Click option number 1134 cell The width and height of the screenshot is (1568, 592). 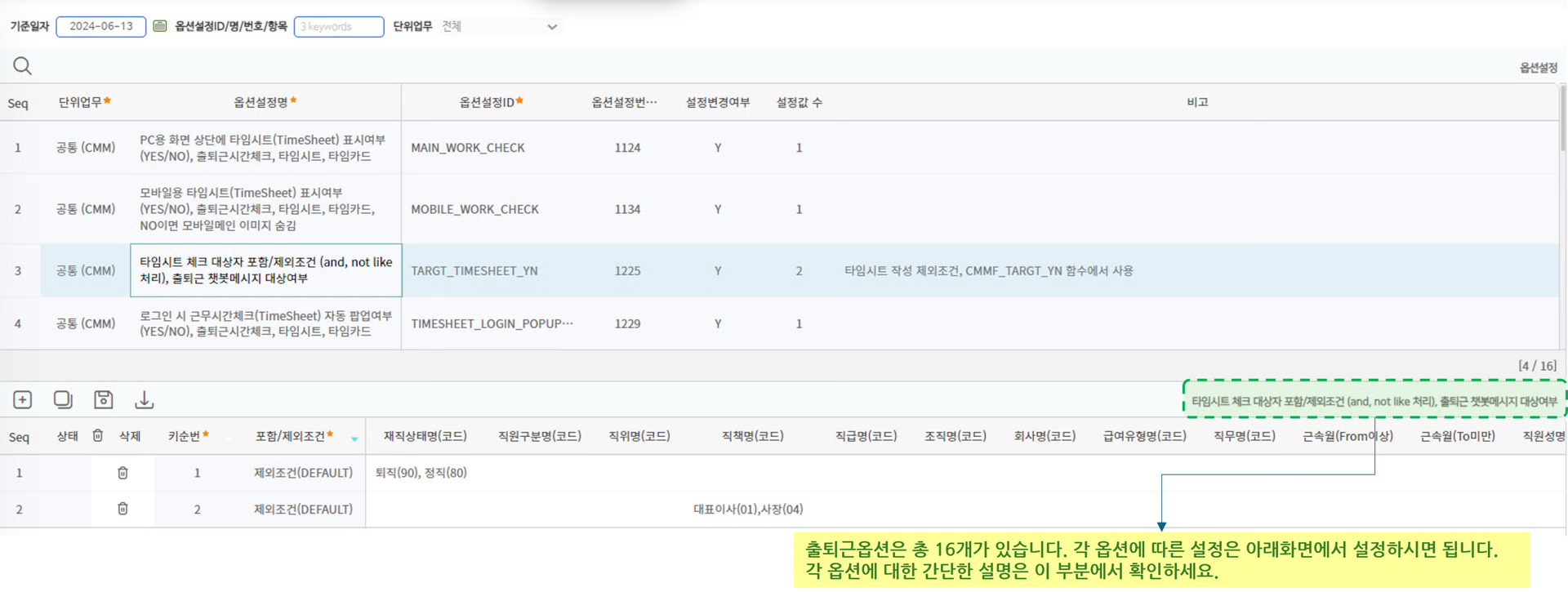coord(627,209)
